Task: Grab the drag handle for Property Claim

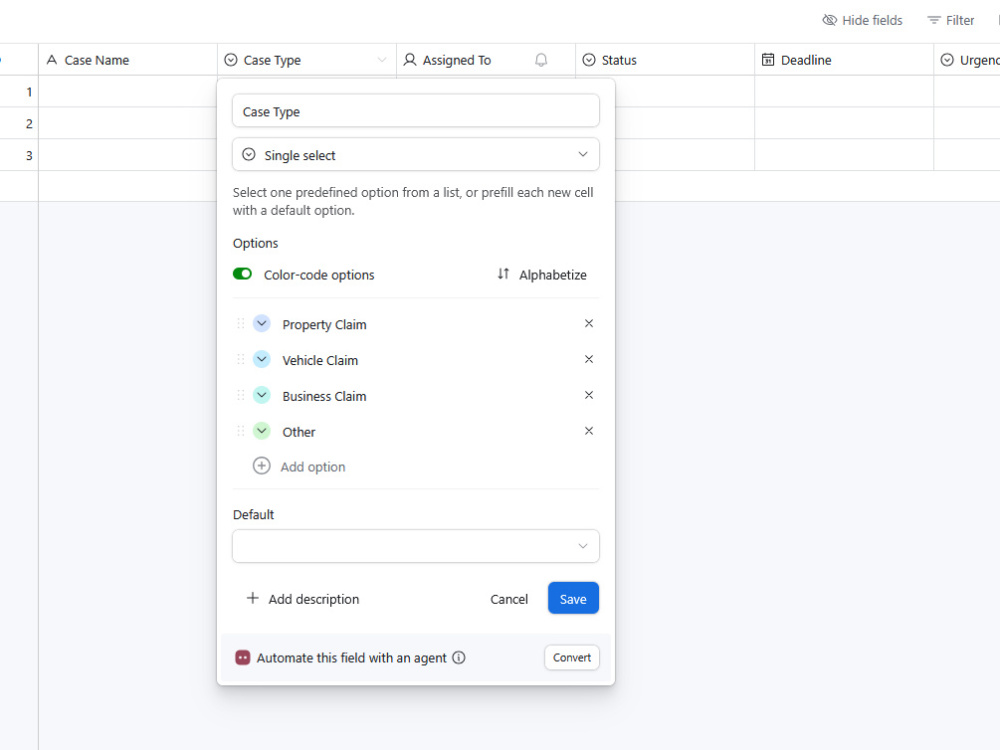Action: point(240,323)
